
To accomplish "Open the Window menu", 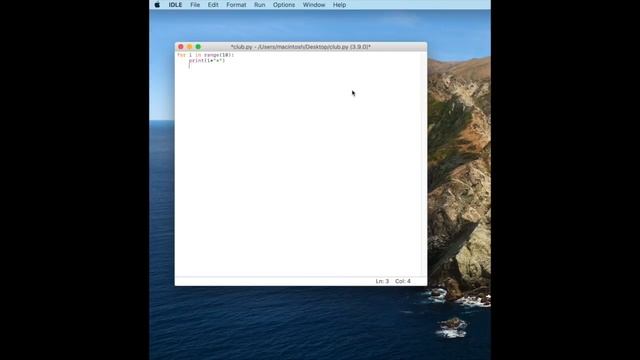I will point(313,5).
